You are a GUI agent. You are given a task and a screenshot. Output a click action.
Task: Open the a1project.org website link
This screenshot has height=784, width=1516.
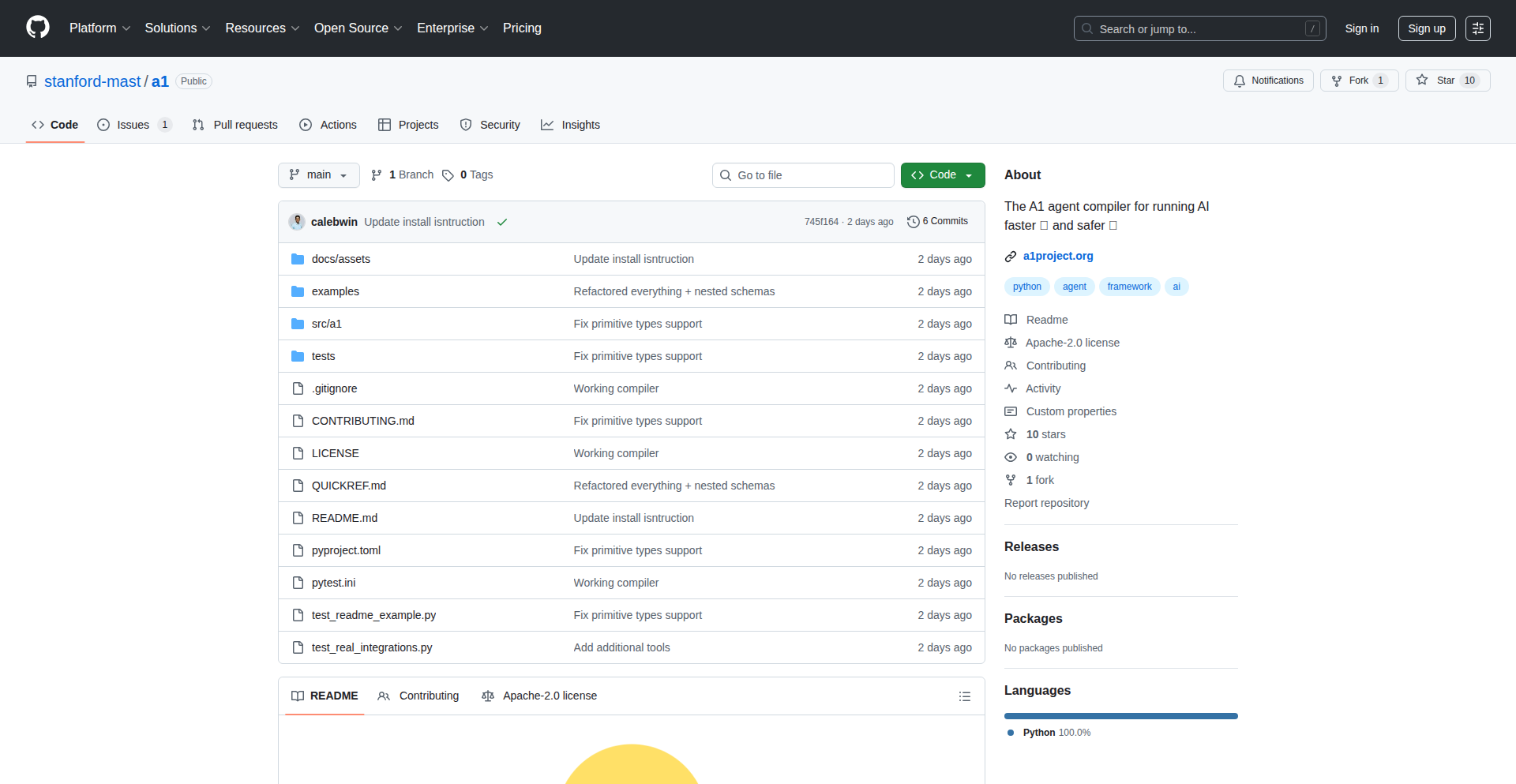[x=1057, y=256]
